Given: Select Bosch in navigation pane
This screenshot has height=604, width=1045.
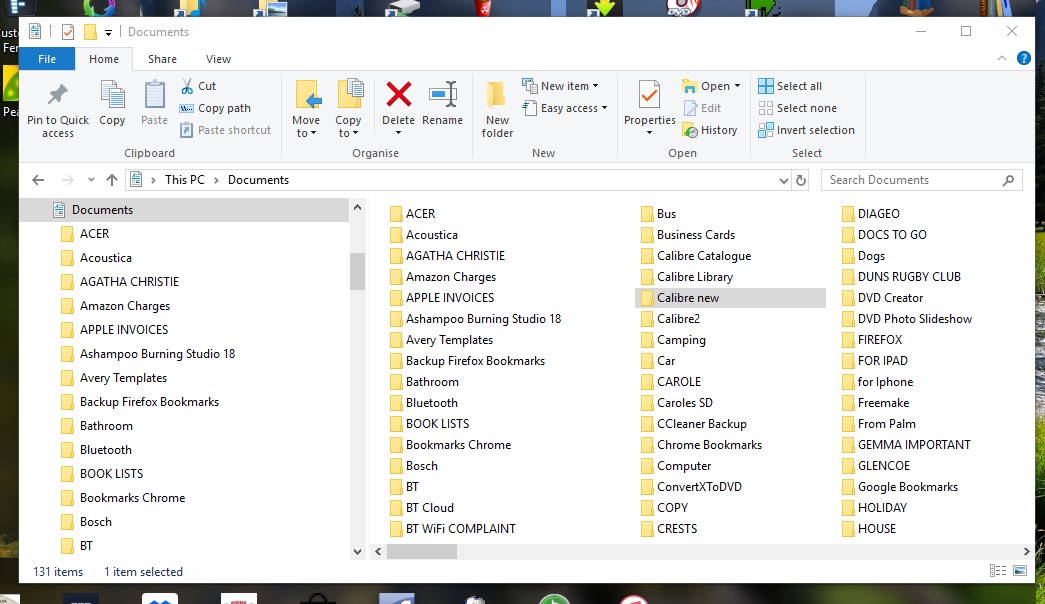Looking at the screenshot, I should 95,521.
